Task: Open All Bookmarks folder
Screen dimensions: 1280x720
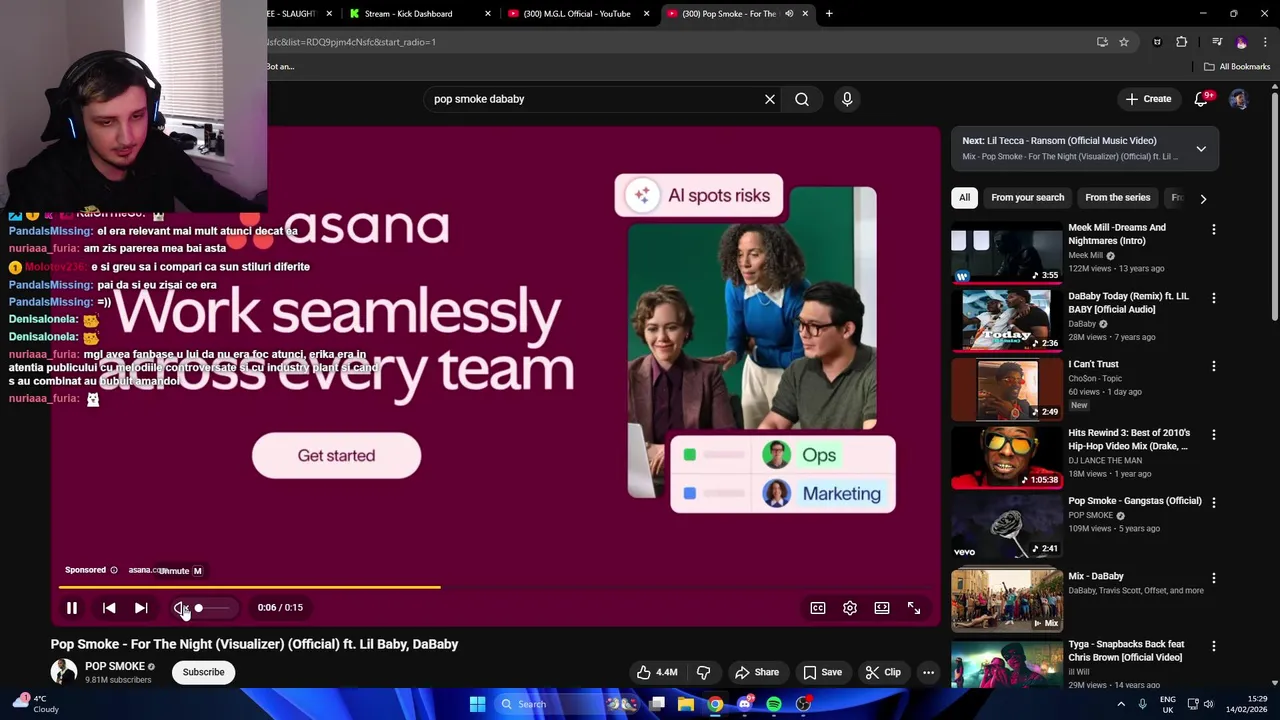Action: coord(1237,67)
